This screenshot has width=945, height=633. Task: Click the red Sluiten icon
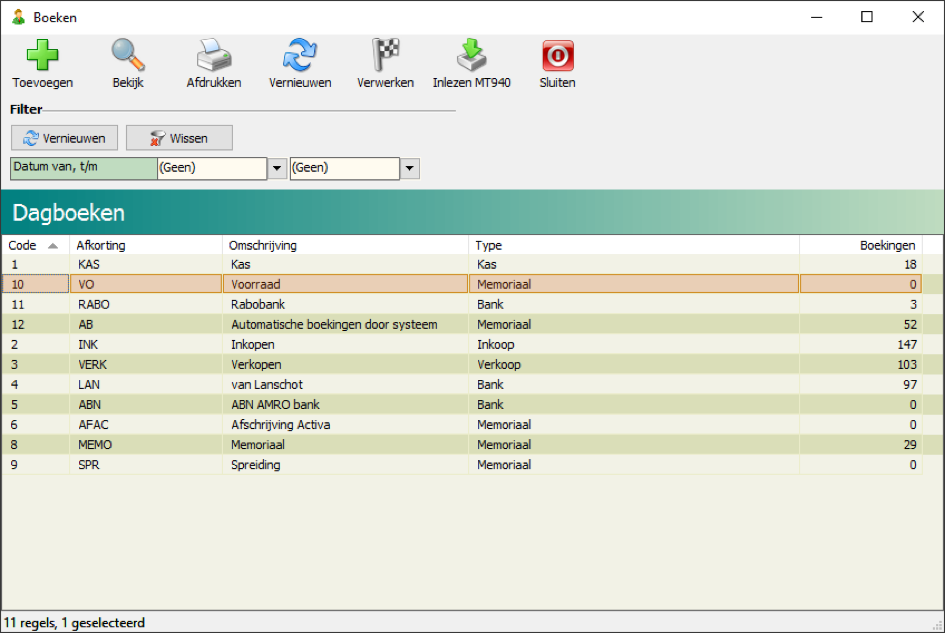(x=557, y=55)
